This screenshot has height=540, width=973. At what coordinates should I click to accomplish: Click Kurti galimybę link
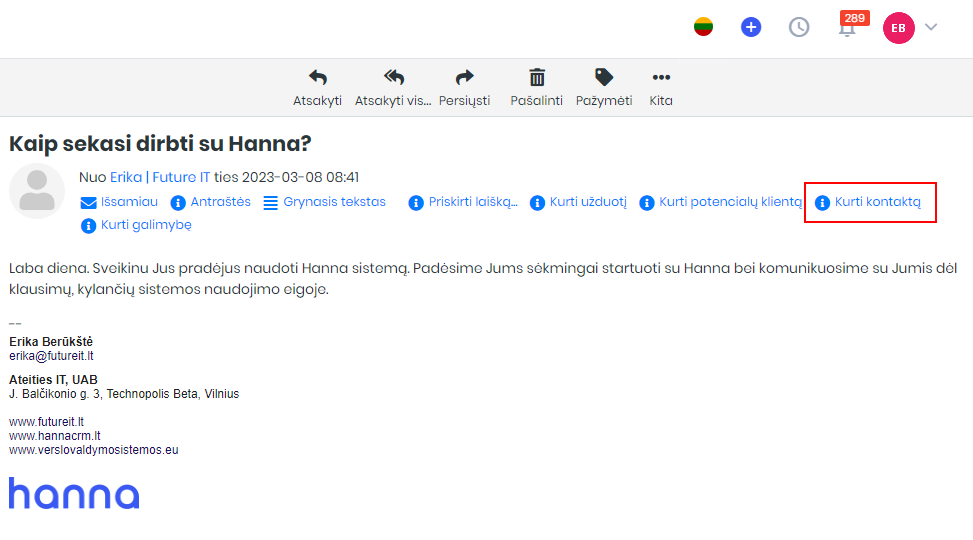(x=146, y=225)
